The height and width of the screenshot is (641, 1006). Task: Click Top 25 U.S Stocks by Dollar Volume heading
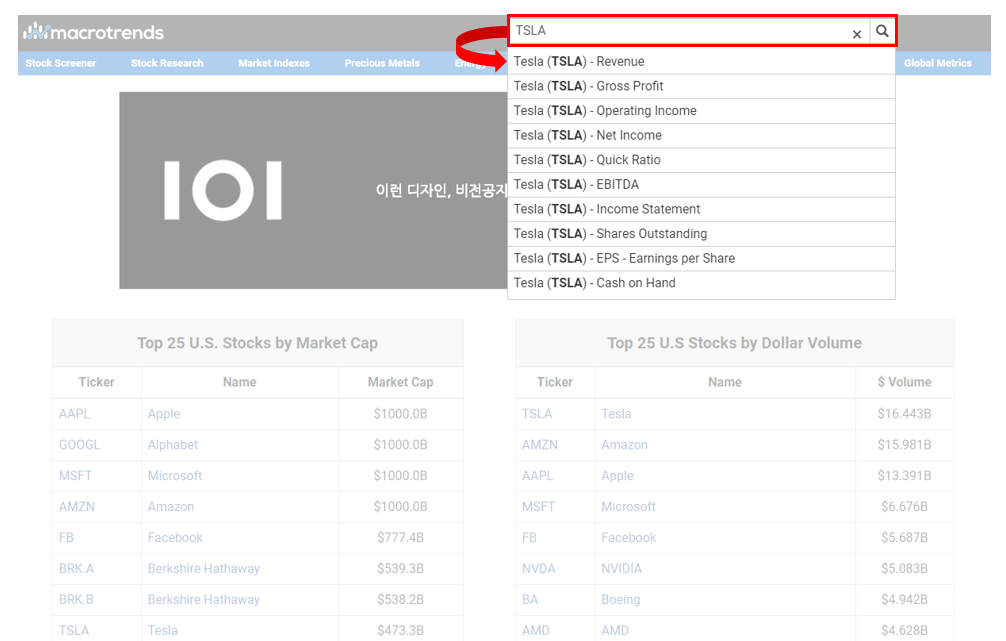734,343
